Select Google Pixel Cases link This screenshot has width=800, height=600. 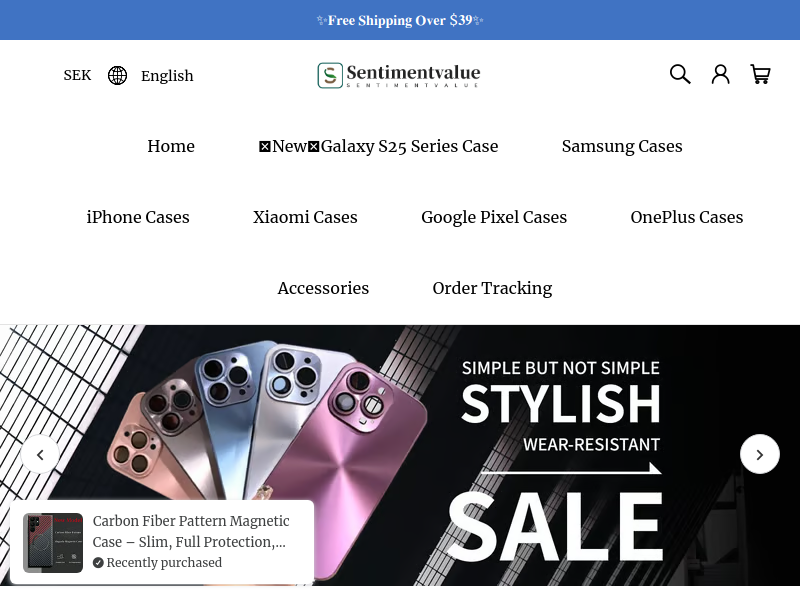pyautogui.click(x=494, y=217)
